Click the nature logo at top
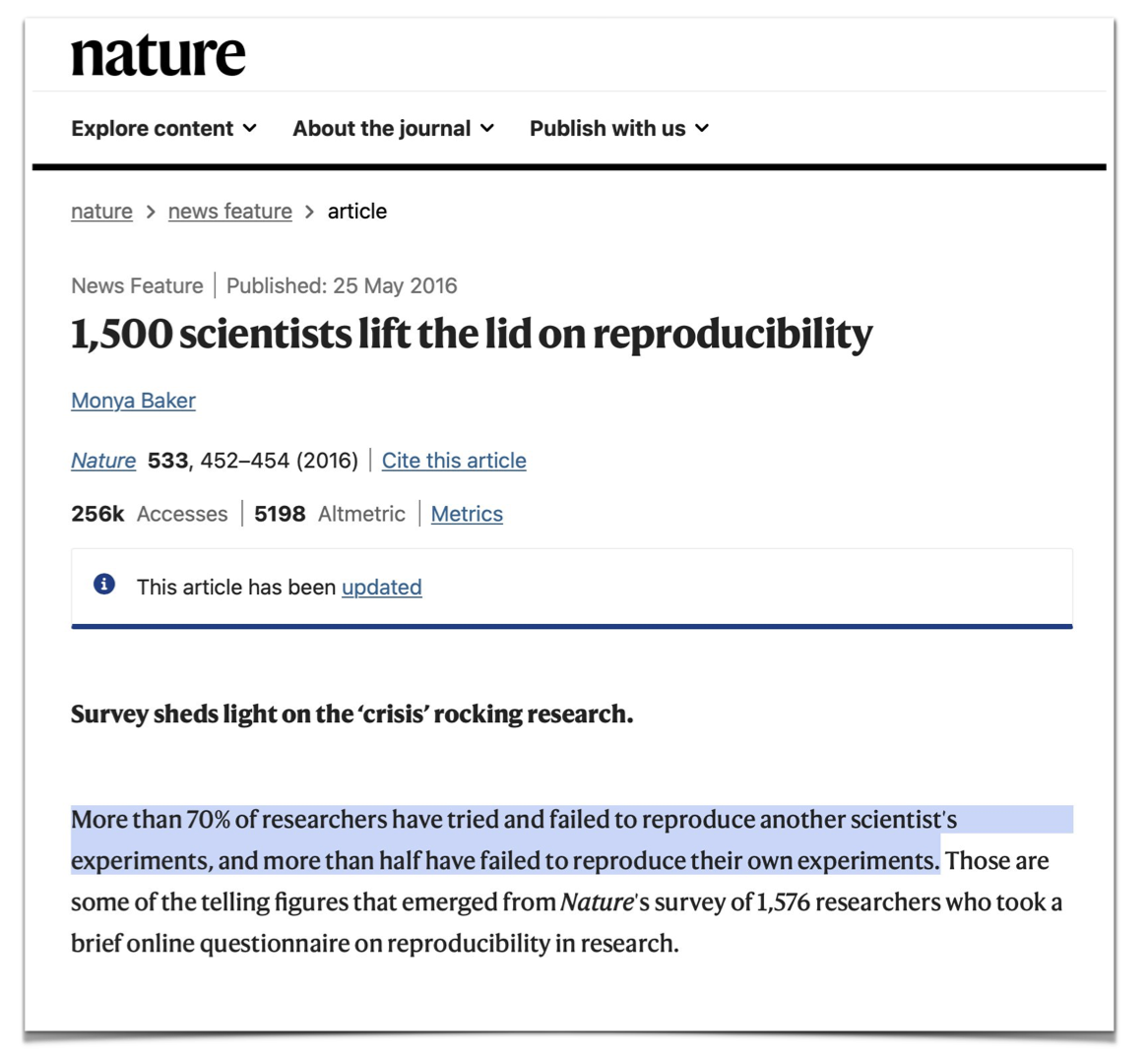Viewport: 1148px width, 1056px height. pyautogui.click(x=158, y=54)
